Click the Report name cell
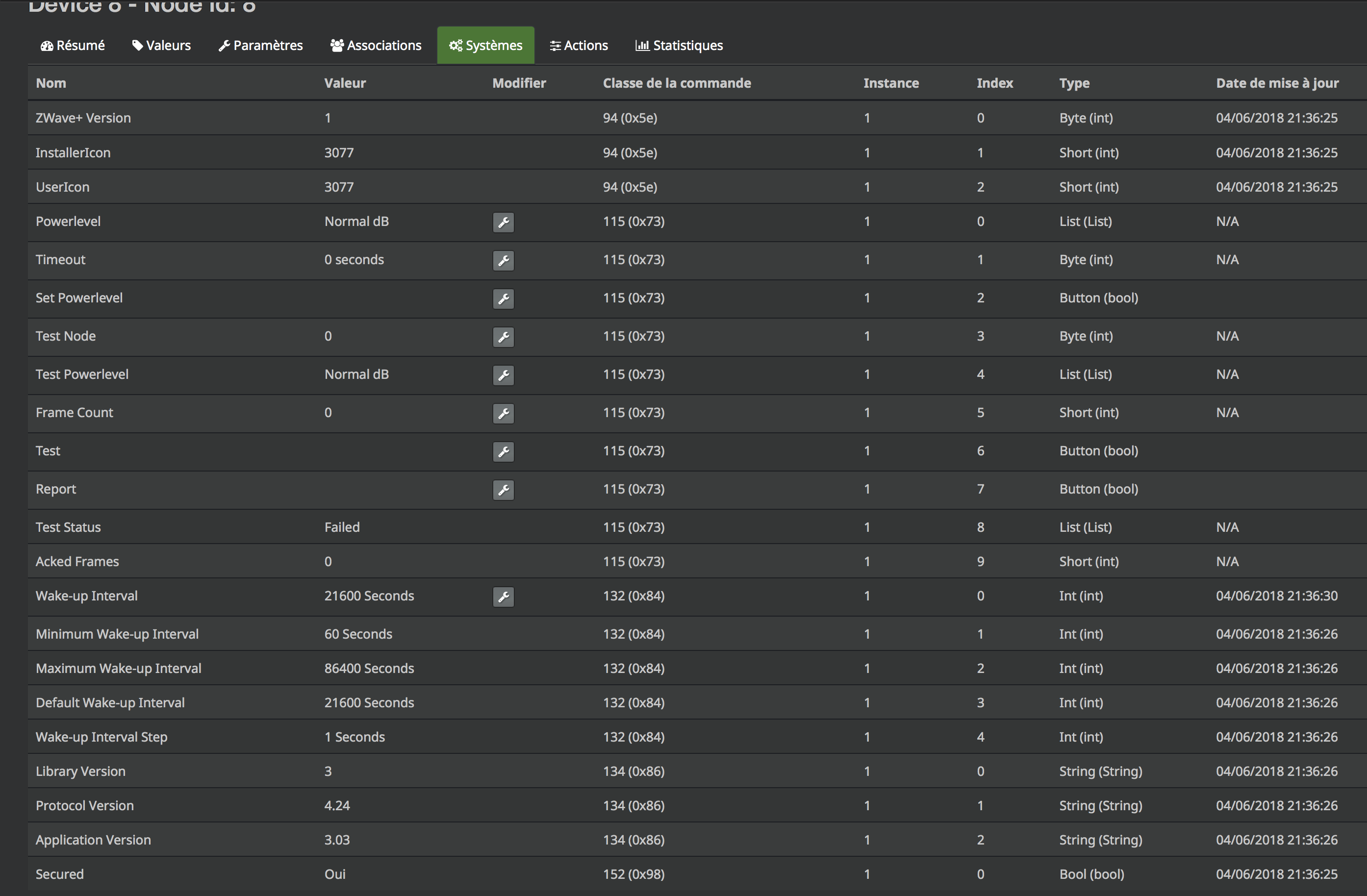This screenshot has height=896, width=1367. [x=56, y=489]
